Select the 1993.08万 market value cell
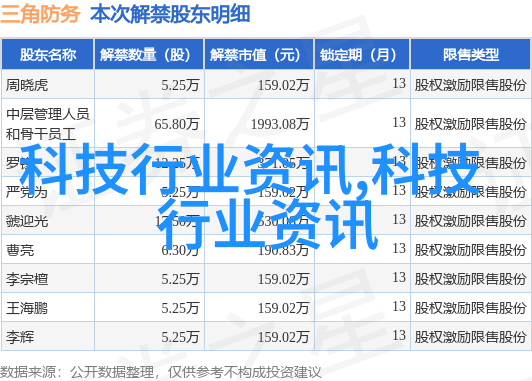This screenshot has height=381, width=532. click(x=280, y=124)
